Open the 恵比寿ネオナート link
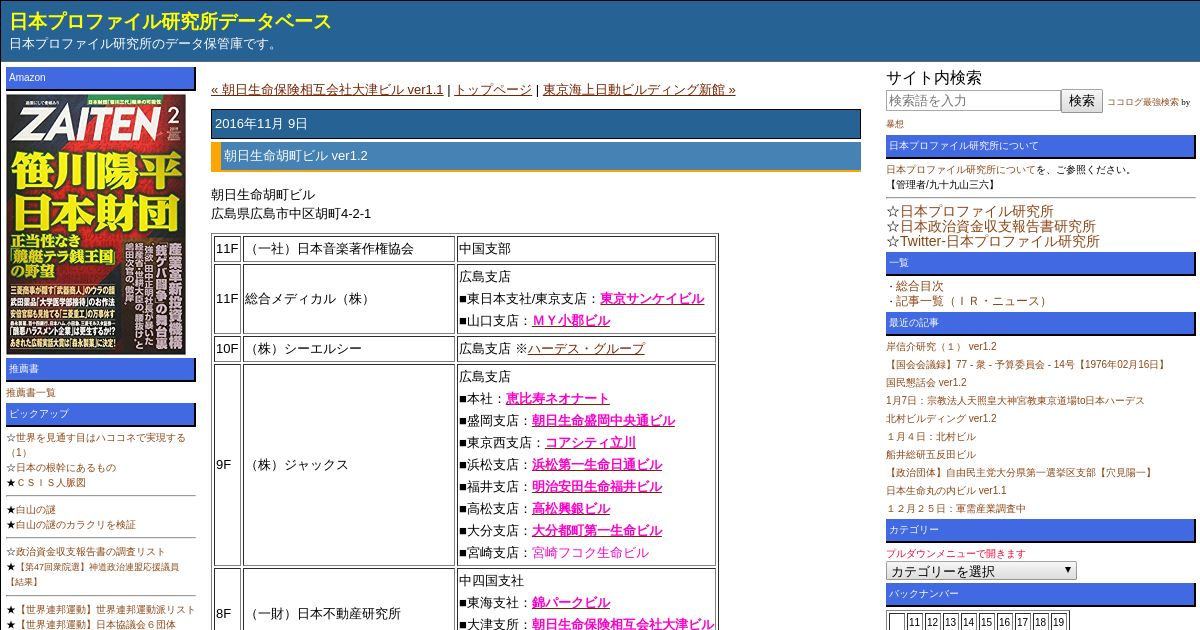1200x630 pixels. (x=557, y=398)
